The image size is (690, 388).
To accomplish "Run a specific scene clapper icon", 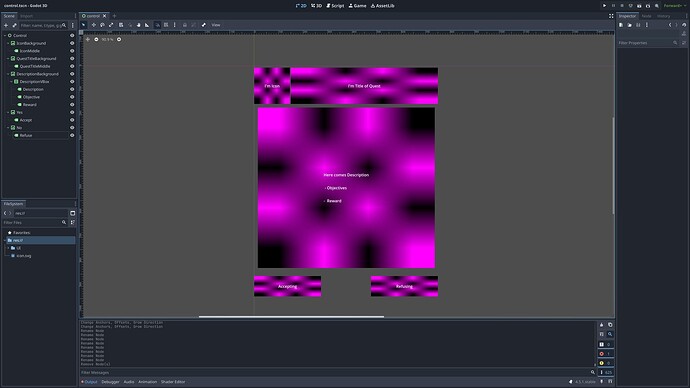I will tap(648, 6).
